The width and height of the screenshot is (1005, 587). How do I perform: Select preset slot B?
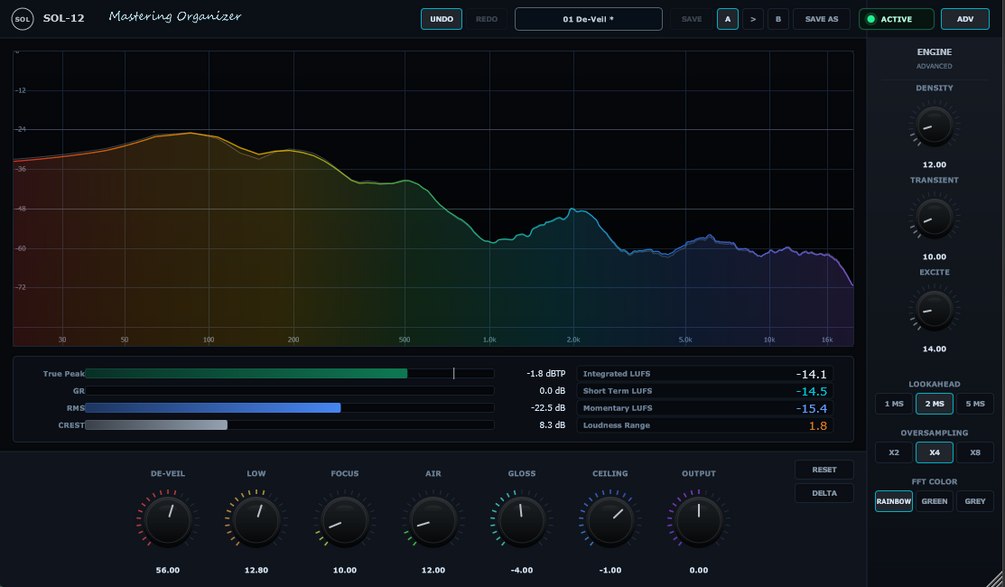(x=778, y=19)
